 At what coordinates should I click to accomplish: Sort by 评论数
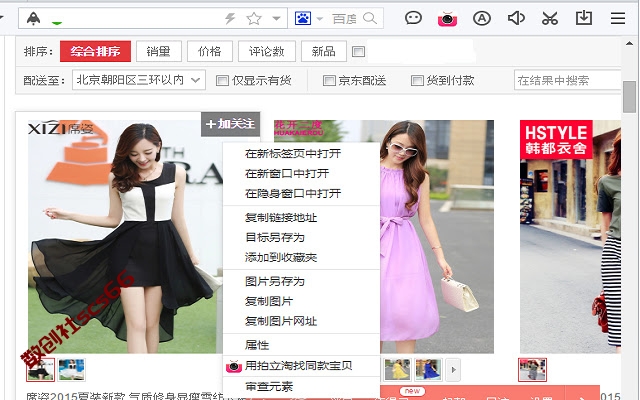pyautogui.click(x=267, y=51)
